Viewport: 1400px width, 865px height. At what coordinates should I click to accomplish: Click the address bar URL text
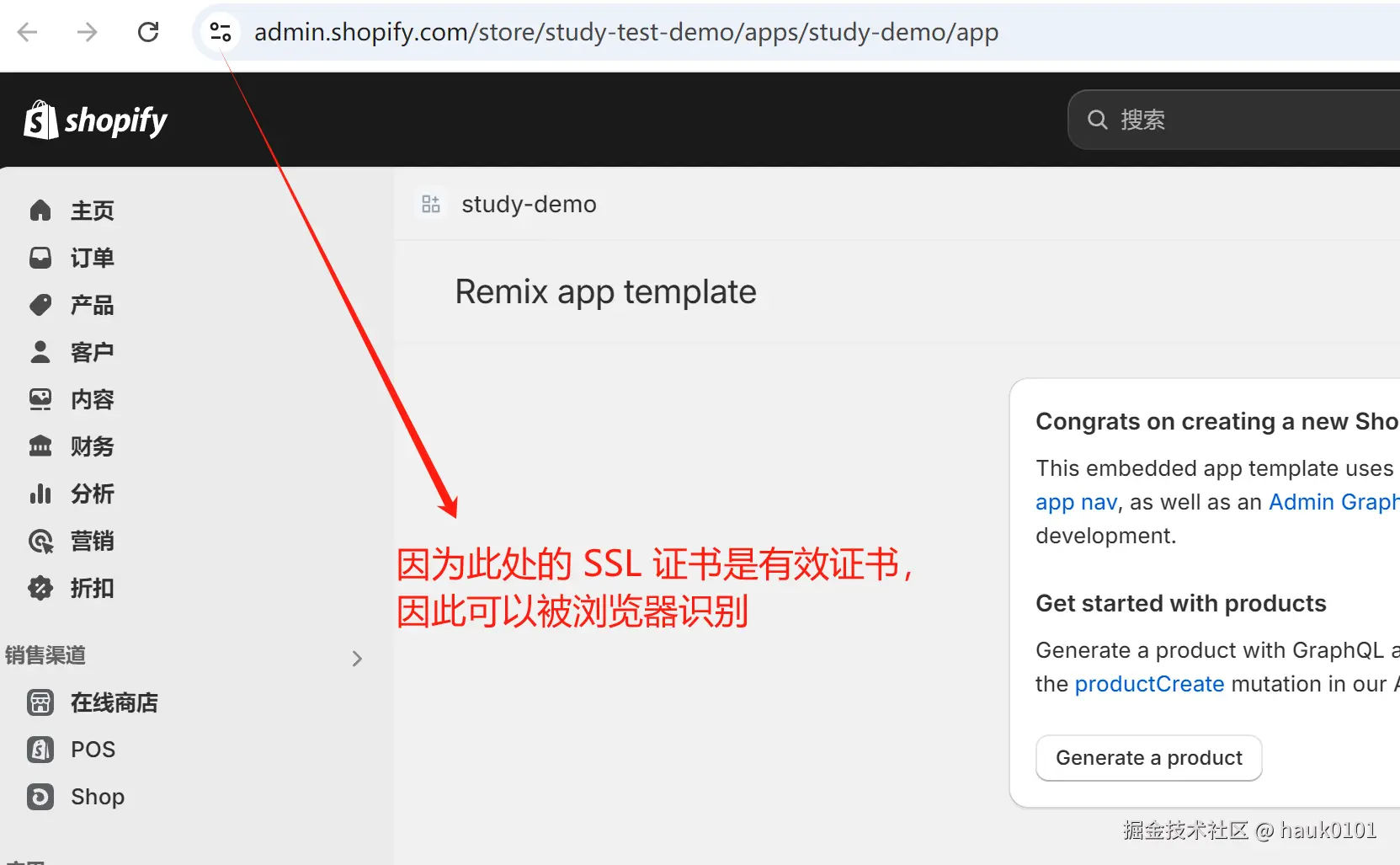(x=626, y=32)
